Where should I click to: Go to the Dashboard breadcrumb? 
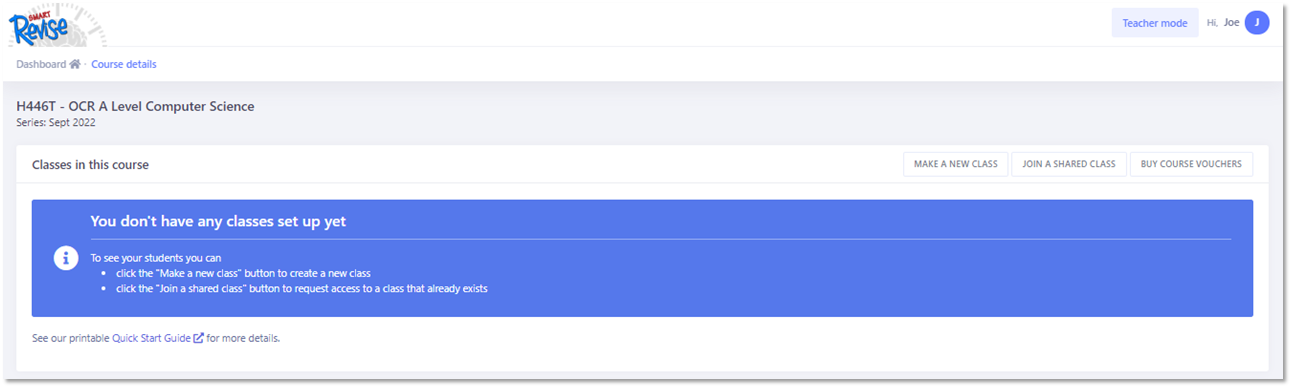41,64
